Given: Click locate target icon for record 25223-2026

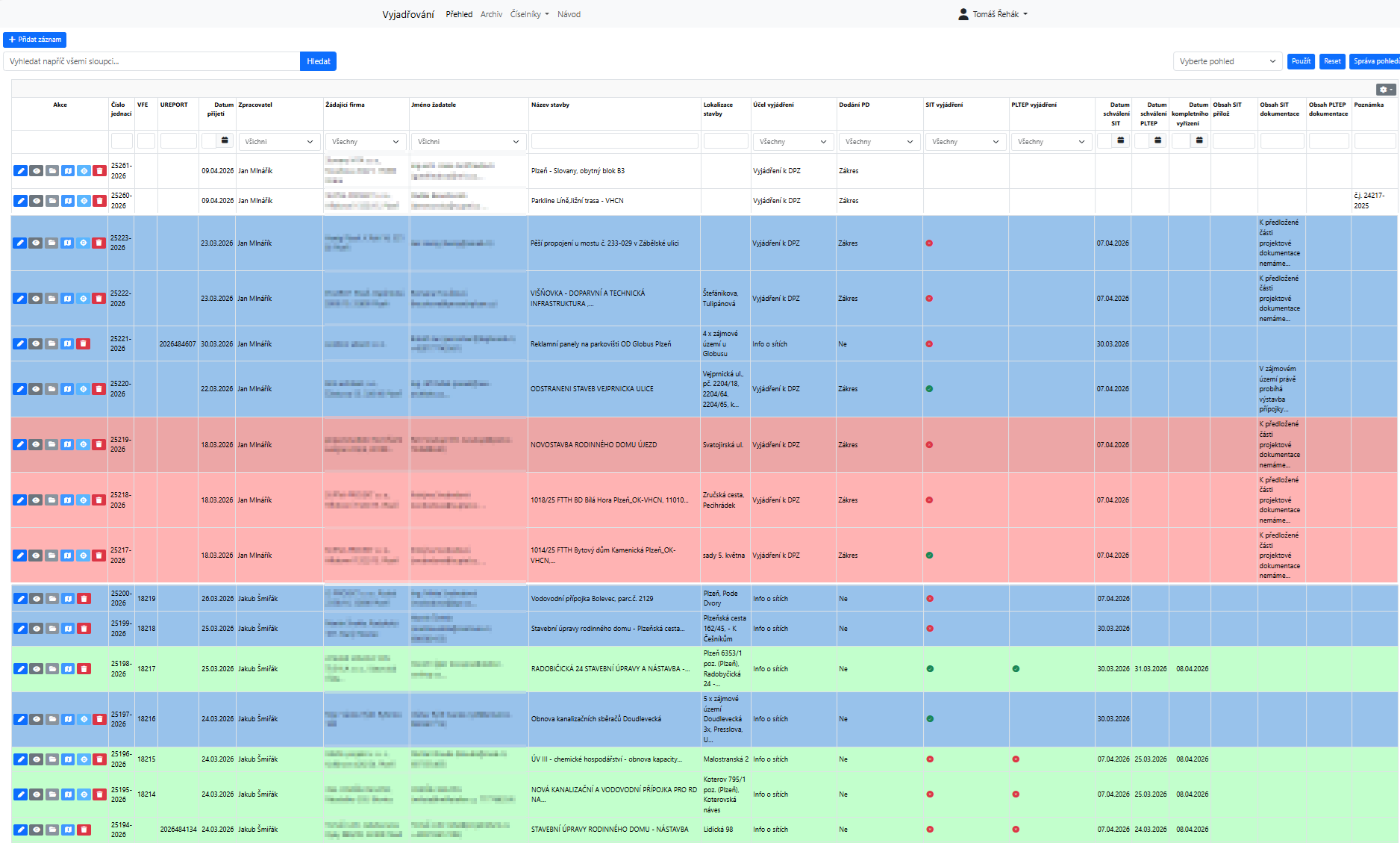Looking at the screenshot, I should (83, 243).
